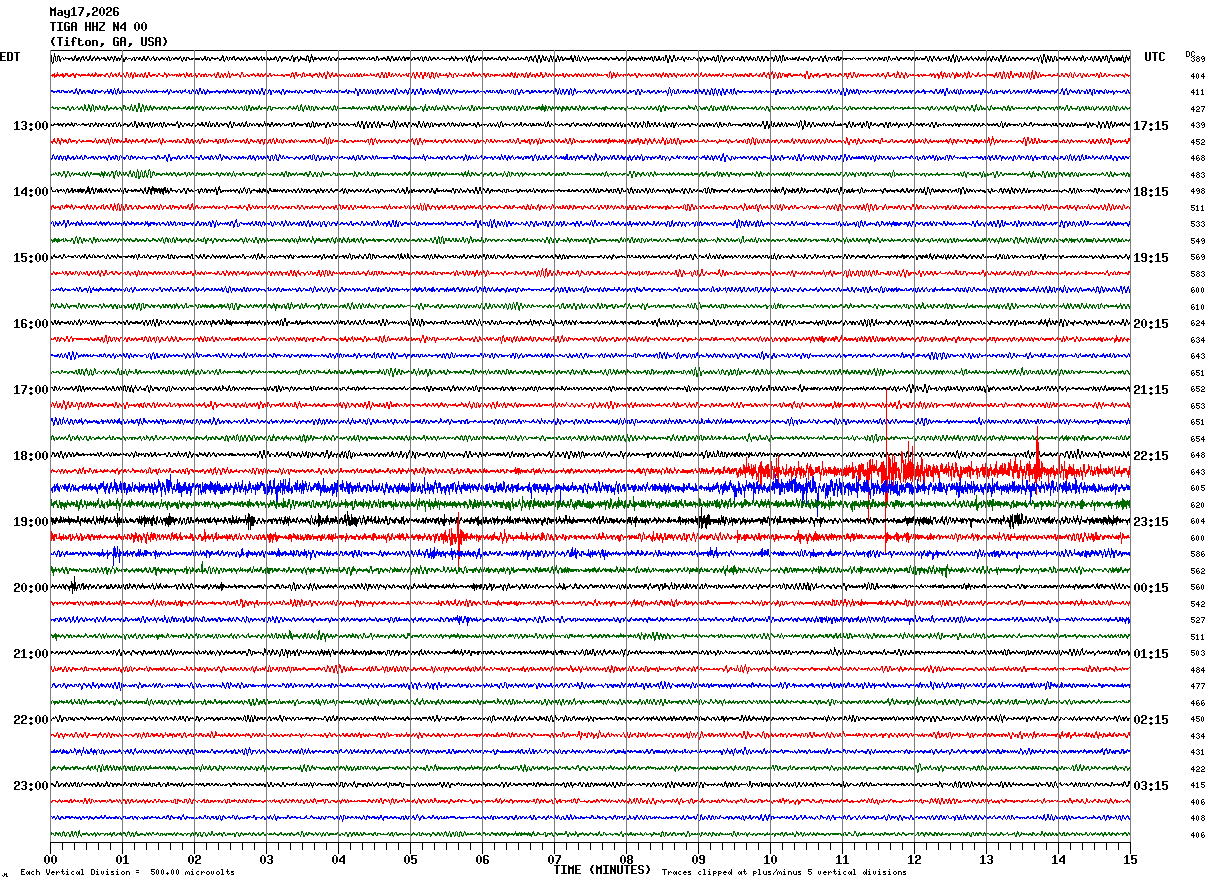This screenshot has width=1210, height=886.
Task: Click the EDT column header
Action: [x=10, y=57]
